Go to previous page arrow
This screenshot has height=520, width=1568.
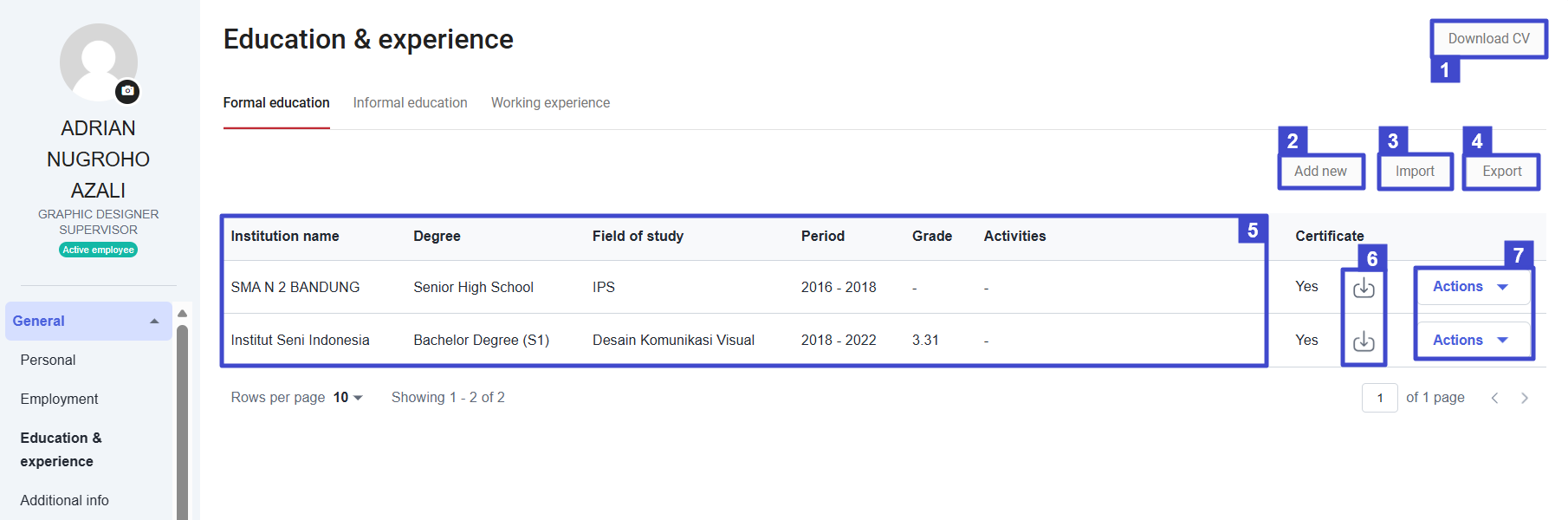(1494, 398)
